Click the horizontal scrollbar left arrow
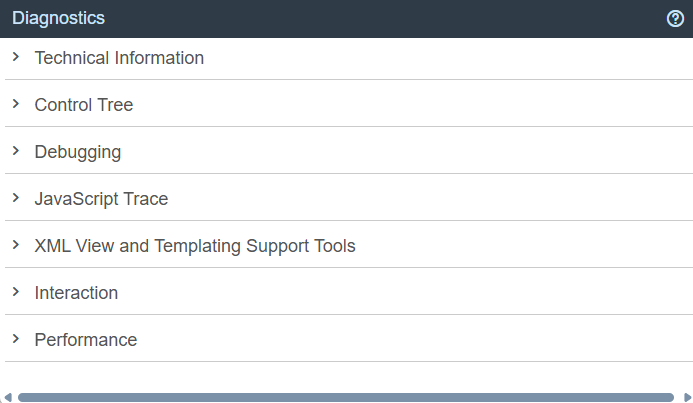This screenshot has height=403, width=693. point(7,397)
